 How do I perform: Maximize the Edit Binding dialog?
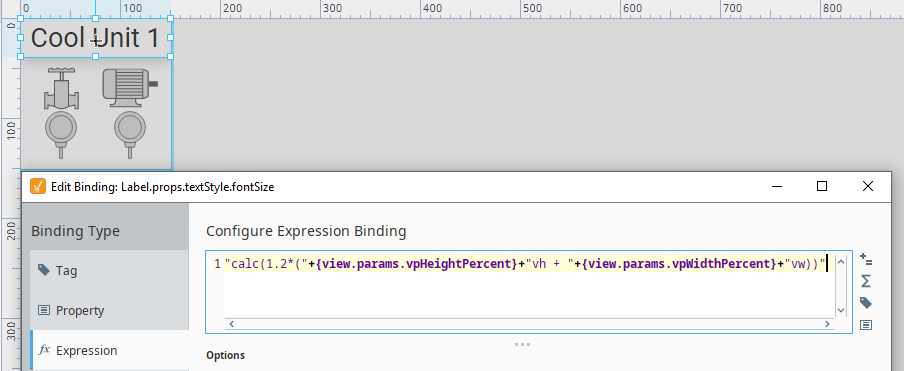point(822,186)
